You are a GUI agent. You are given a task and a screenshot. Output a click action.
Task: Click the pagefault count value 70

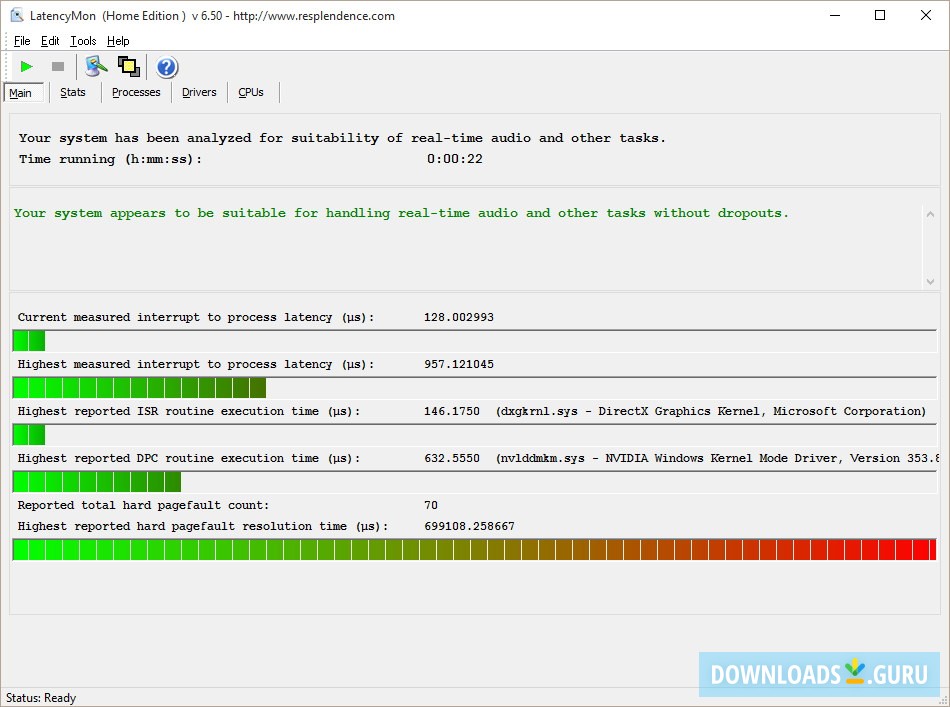point(431,505)
